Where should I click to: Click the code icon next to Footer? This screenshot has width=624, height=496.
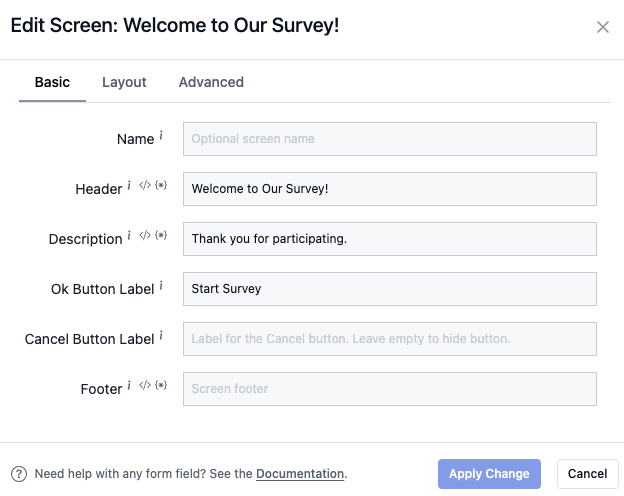(144, 386)
